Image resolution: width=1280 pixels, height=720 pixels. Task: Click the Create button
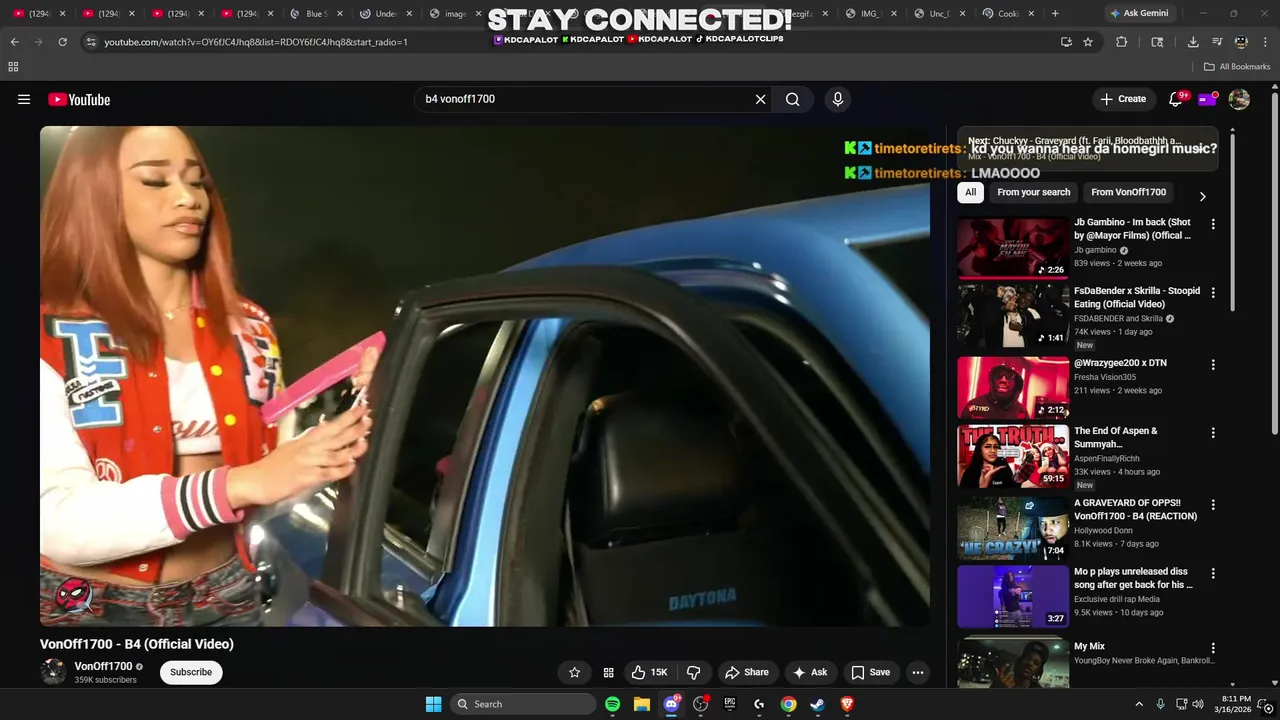point(1123,99)
